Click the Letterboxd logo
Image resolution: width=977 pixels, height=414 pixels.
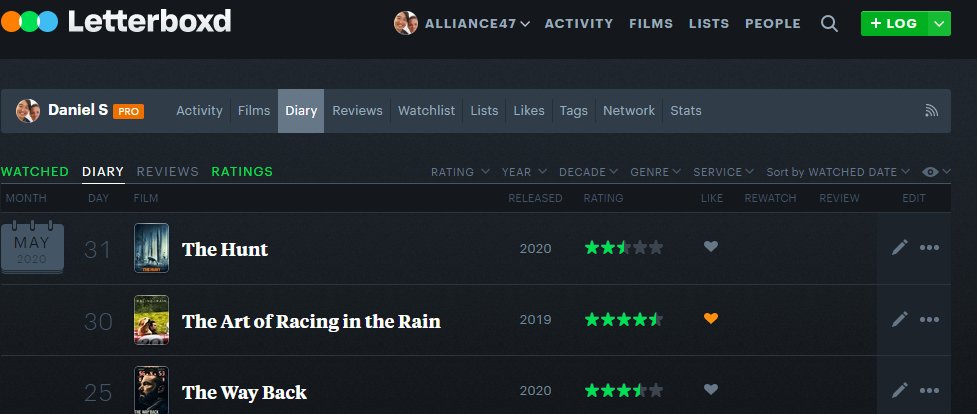[117, 21]
